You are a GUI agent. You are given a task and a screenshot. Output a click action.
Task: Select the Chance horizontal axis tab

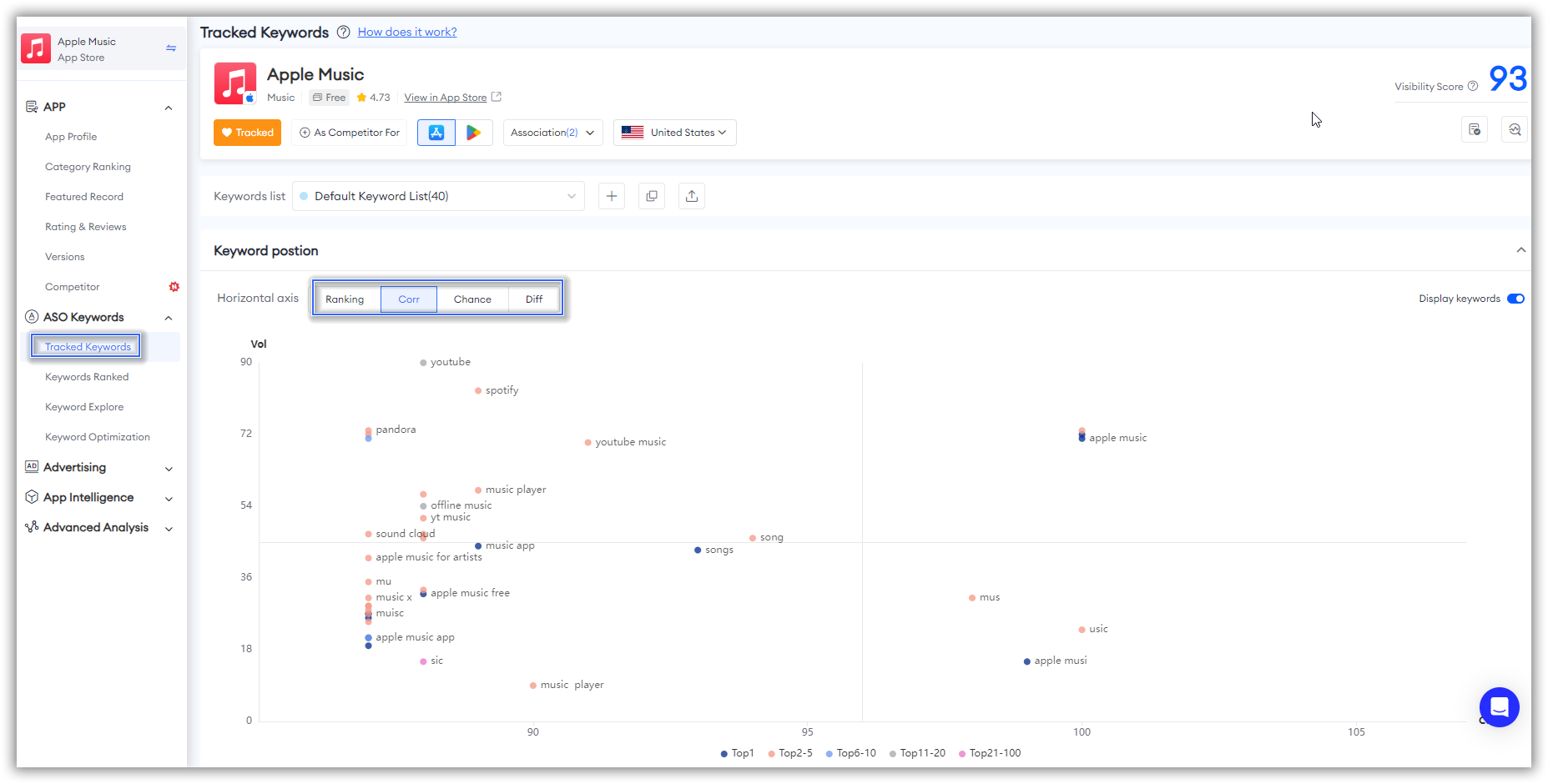tap(472, 299)
